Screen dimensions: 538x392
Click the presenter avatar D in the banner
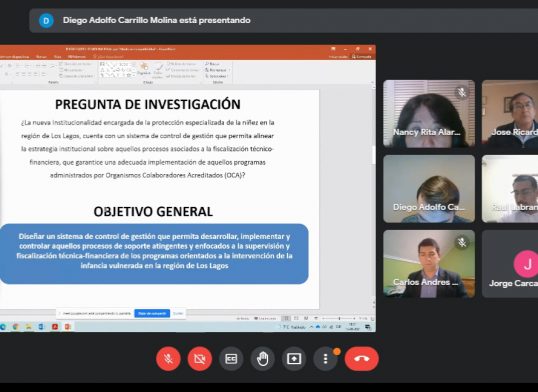pyautogui.click(x=46, y=21)
